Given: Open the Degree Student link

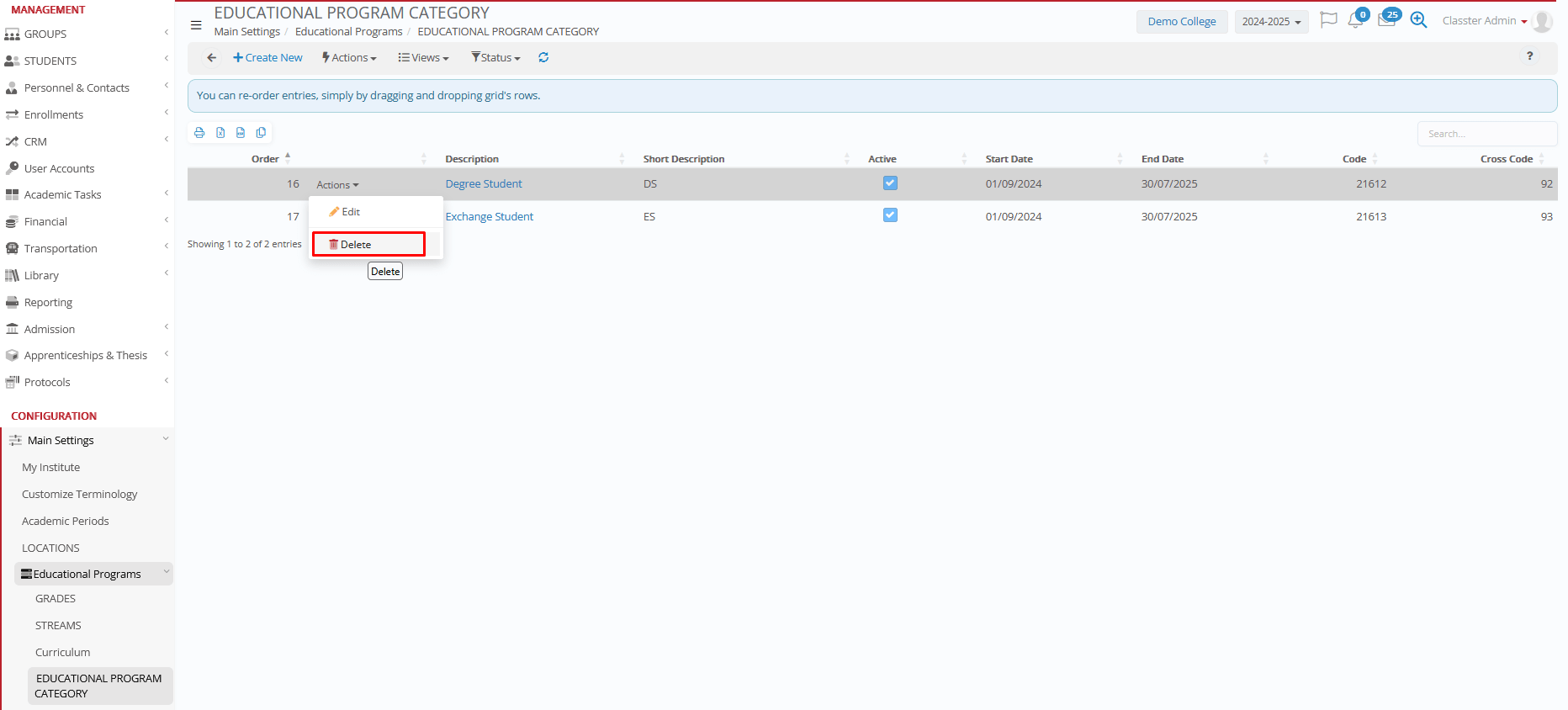Looking at the screenshot, I should coord(484,184).
